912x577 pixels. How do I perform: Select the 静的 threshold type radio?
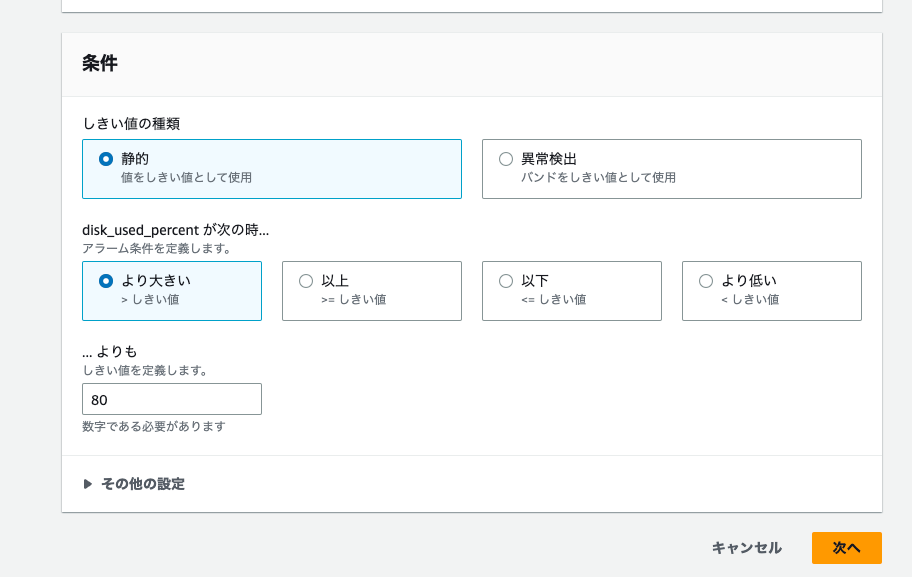tap(106, 159)
